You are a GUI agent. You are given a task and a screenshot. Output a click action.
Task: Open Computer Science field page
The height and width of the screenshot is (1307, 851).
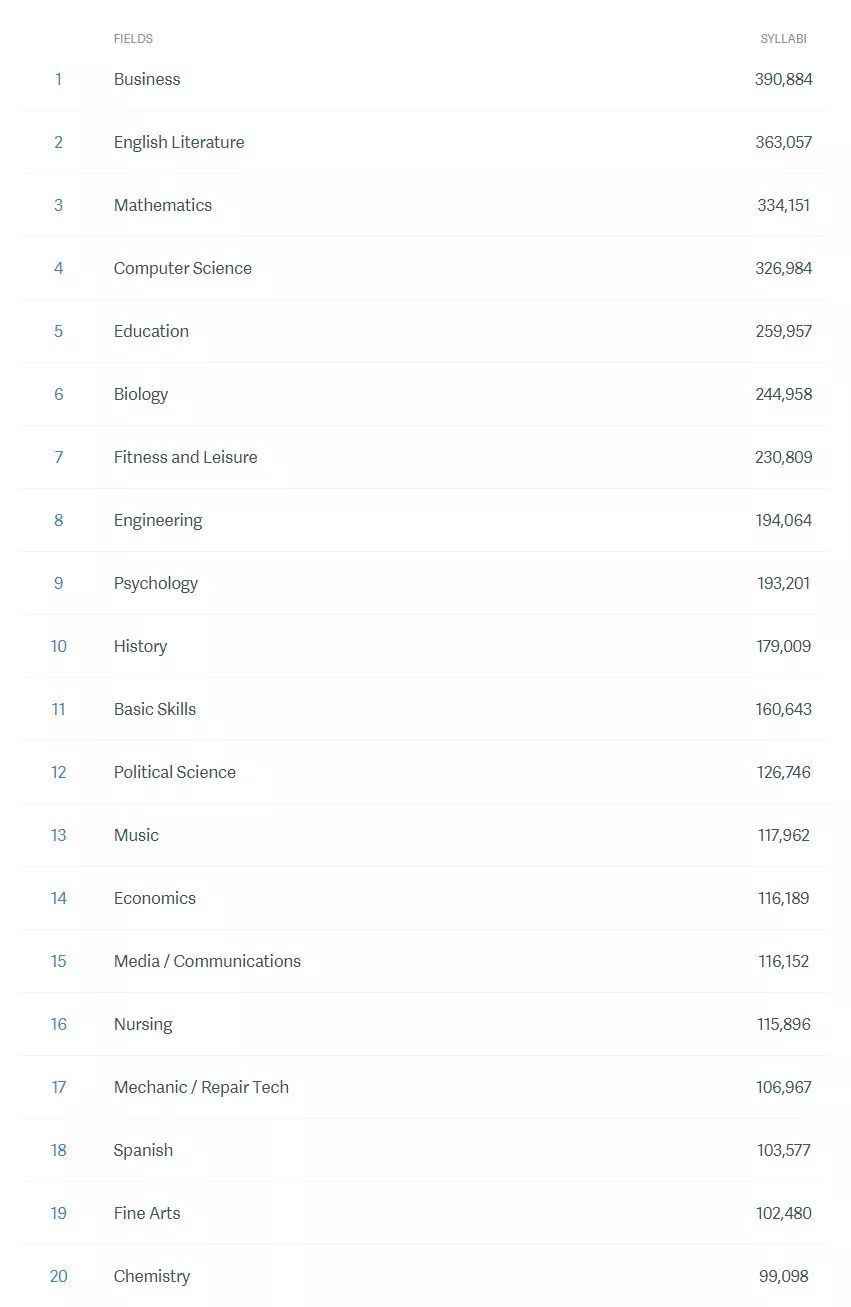click(x=183, y=268)
